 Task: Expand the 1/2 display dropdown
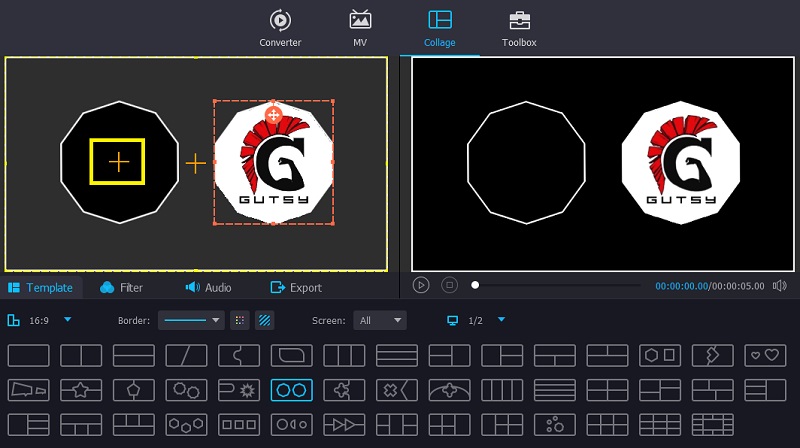coord(501,320)
